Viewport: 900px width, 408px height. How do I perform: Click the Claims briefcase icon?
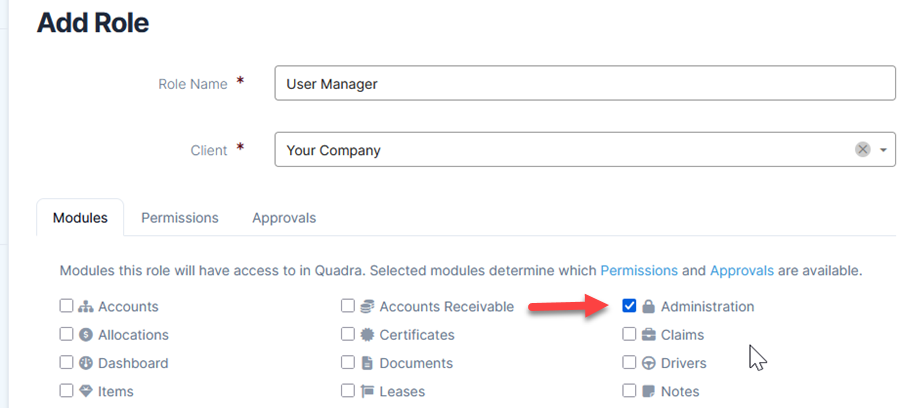pos(649,335)
